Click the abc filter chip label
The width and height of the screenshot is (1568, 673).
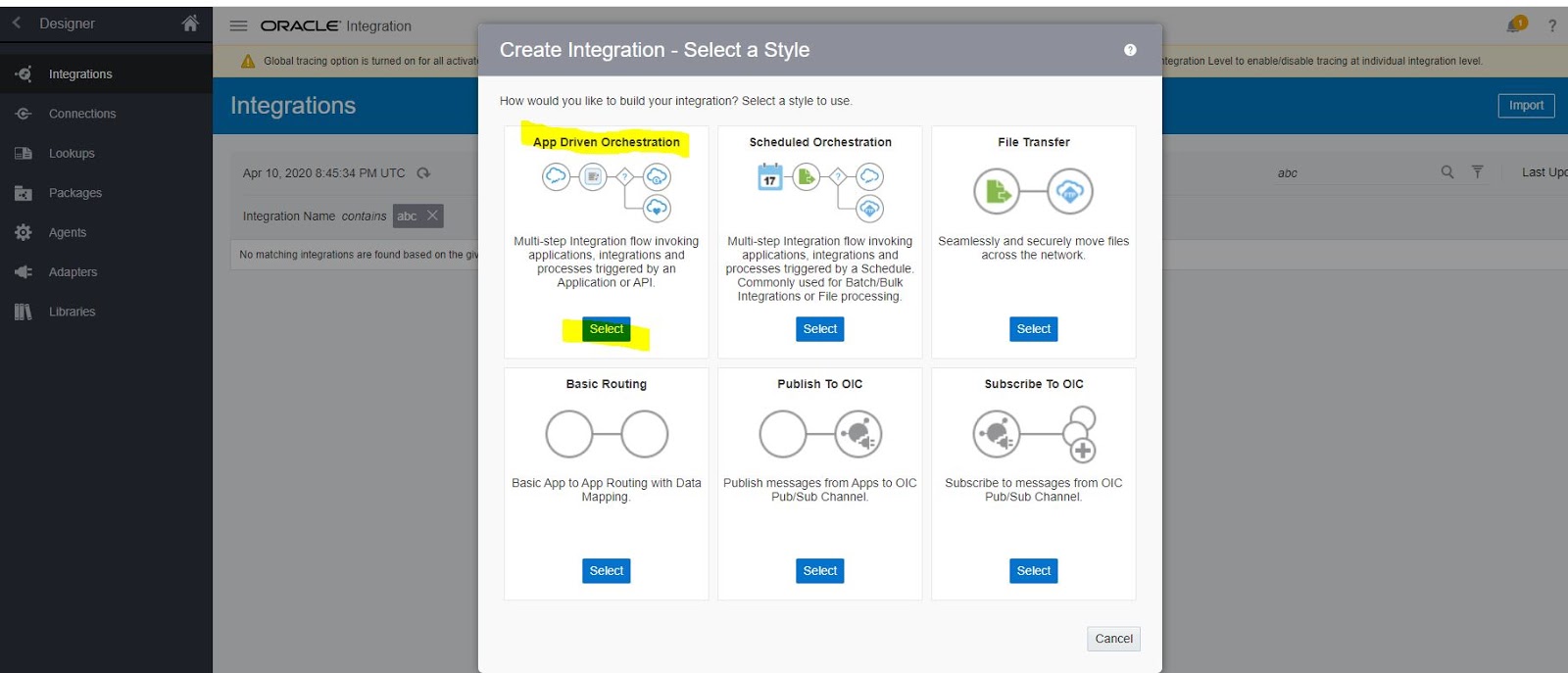pyautogui.click(x=407, y=216)
